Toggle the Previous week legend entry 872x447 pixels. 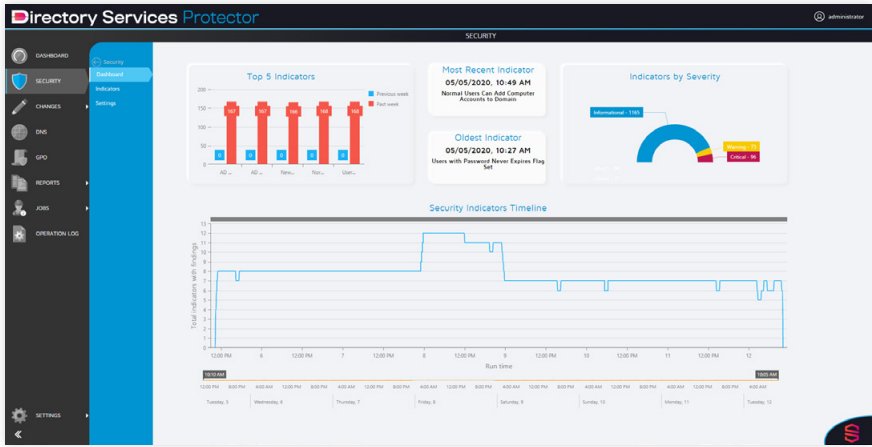click(389, 94)
